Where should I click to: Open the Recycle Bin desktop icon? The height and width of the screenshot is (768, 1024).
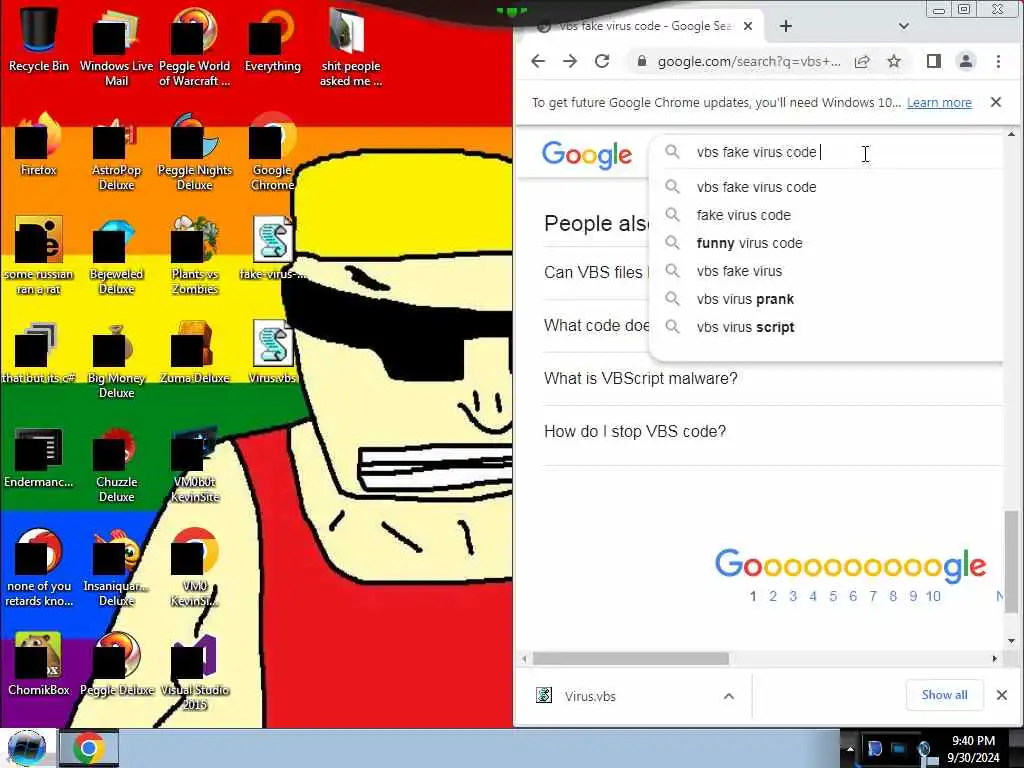click(x=38, y=39)
